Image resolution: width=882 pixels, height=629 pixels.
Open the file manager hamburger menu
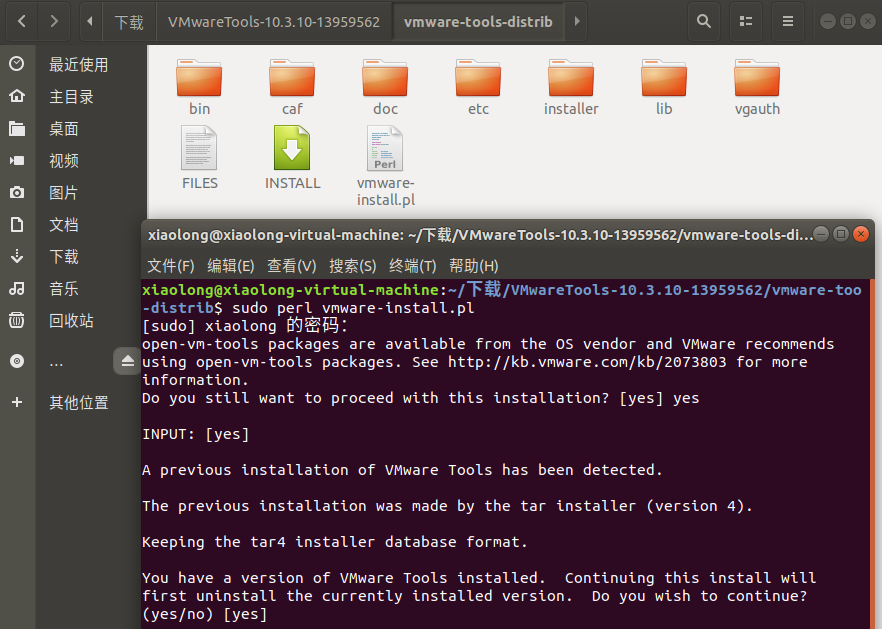tap(788, 21)
